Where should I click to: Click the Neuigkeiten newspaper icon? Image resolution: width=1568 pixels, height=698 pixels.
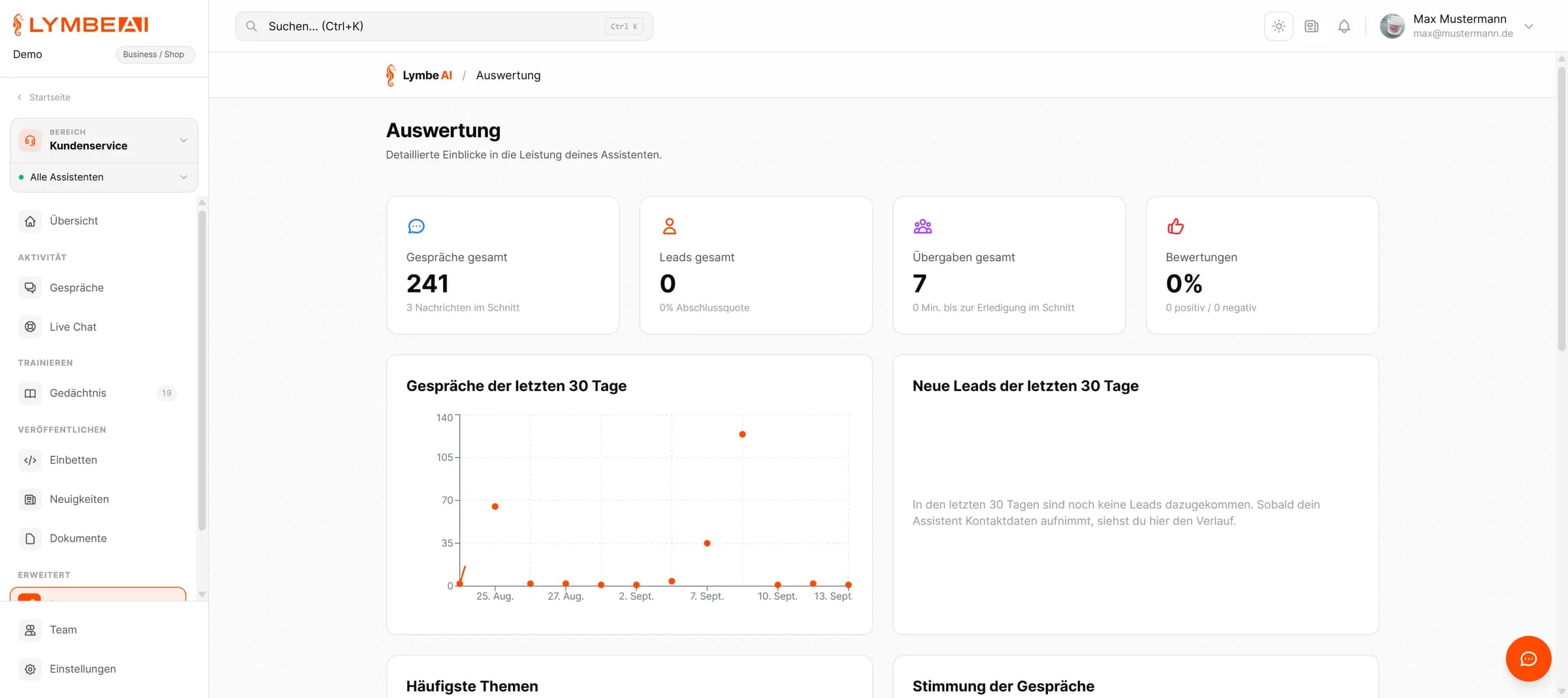[x=30, y=500]
